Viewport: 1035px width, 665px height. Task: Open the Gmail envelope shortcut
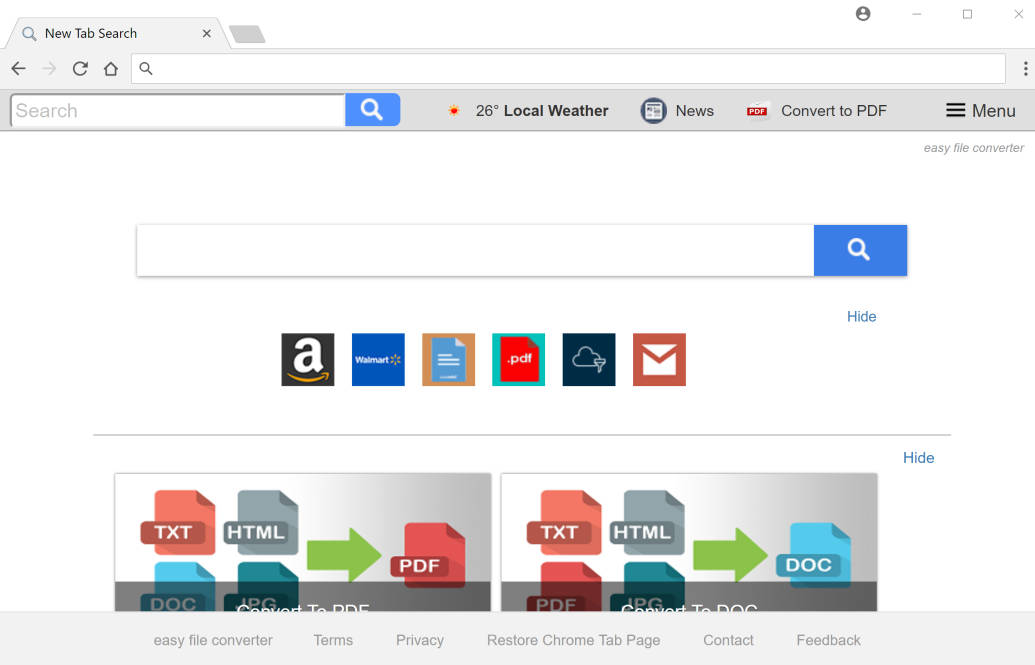pyautogui.click(x=659, y=359)
